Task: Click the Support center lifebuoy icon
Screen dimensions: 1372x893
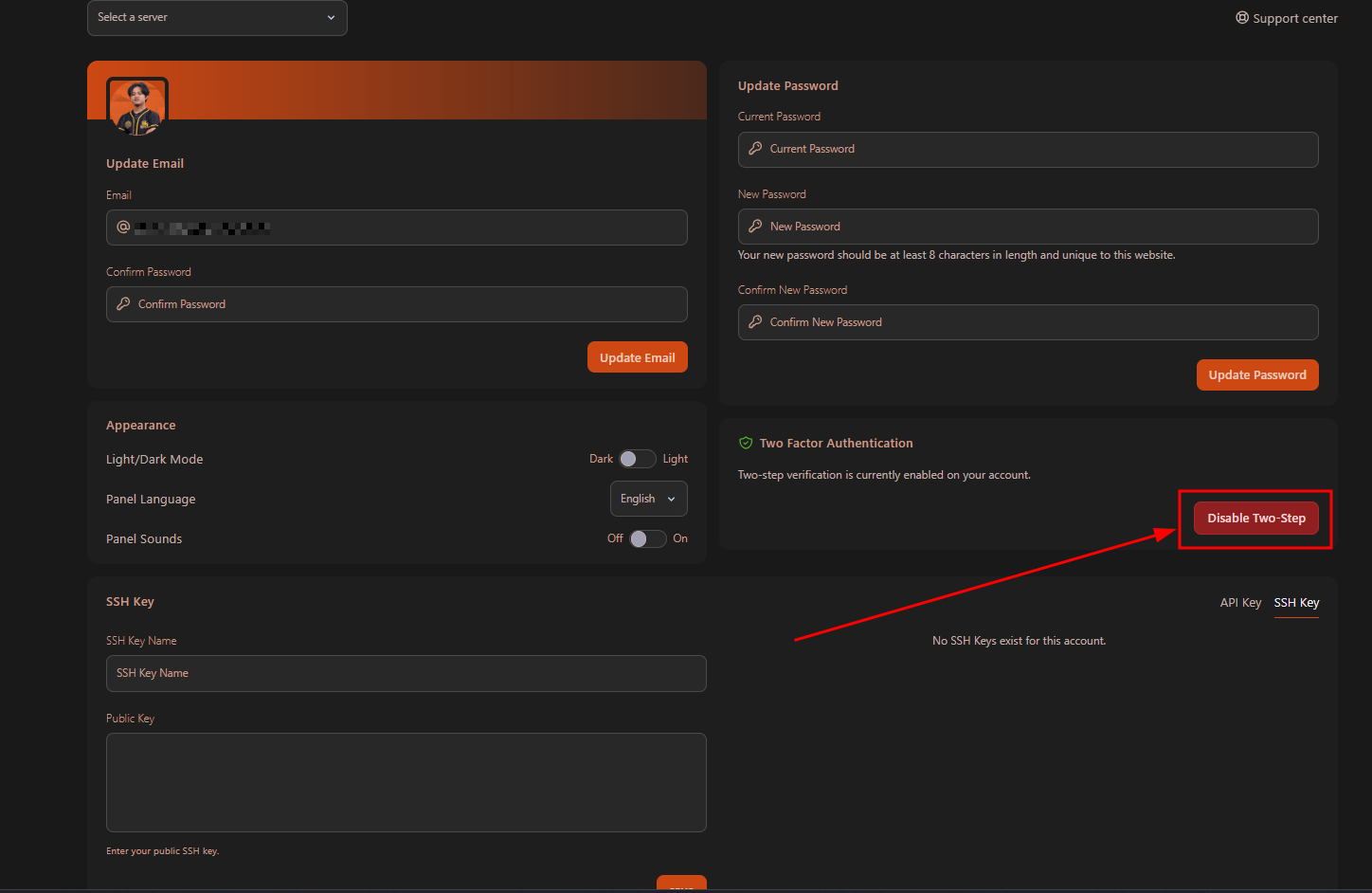Action: coord(1241,18)
